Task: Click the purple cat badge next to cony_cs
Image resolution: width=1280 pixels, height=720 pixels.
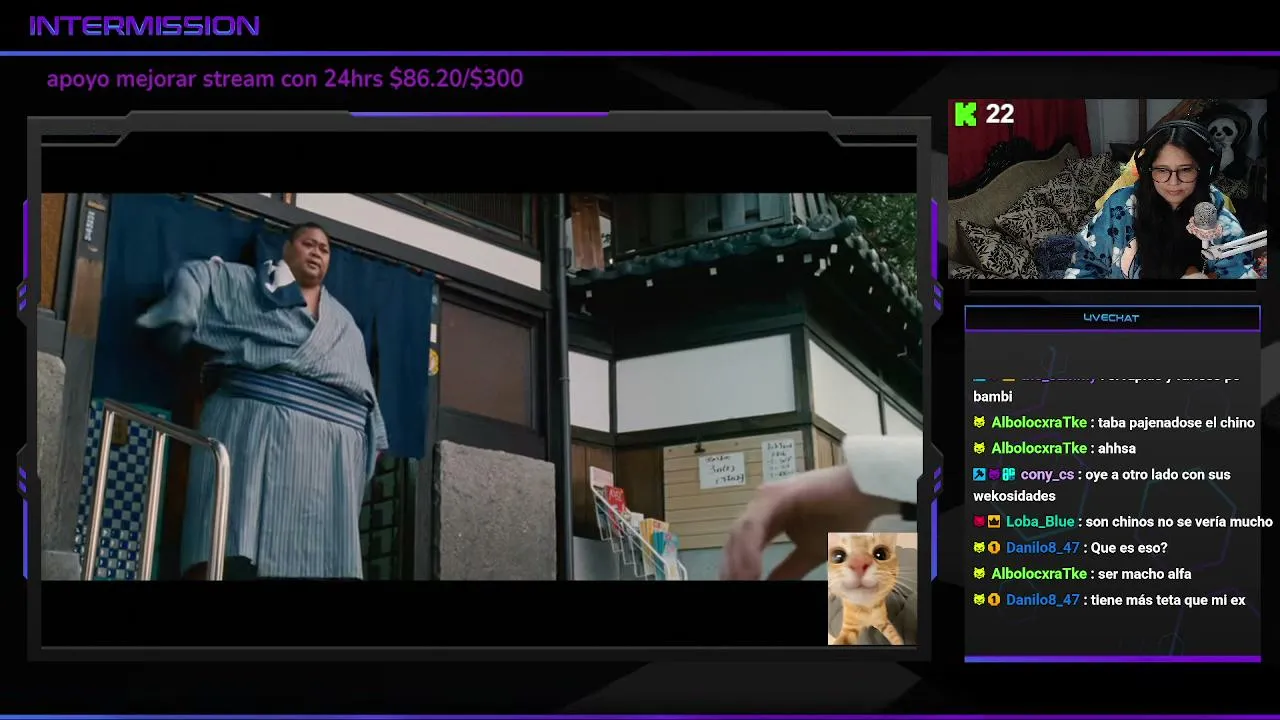Action: (x=994, y=475)
